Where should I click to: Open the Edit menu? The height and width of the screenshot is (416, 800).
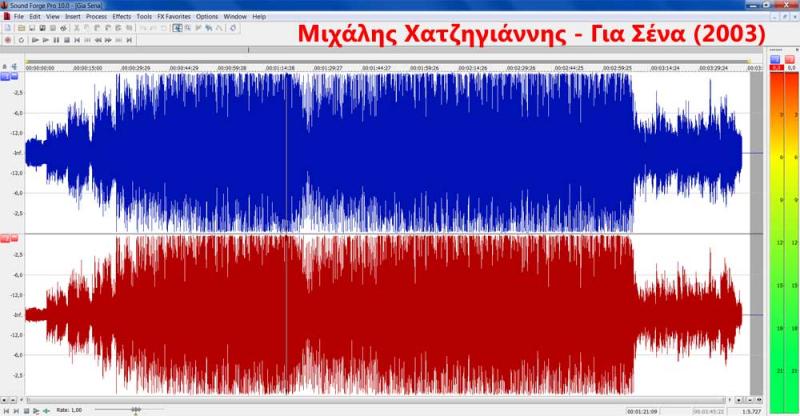point(35,16)
